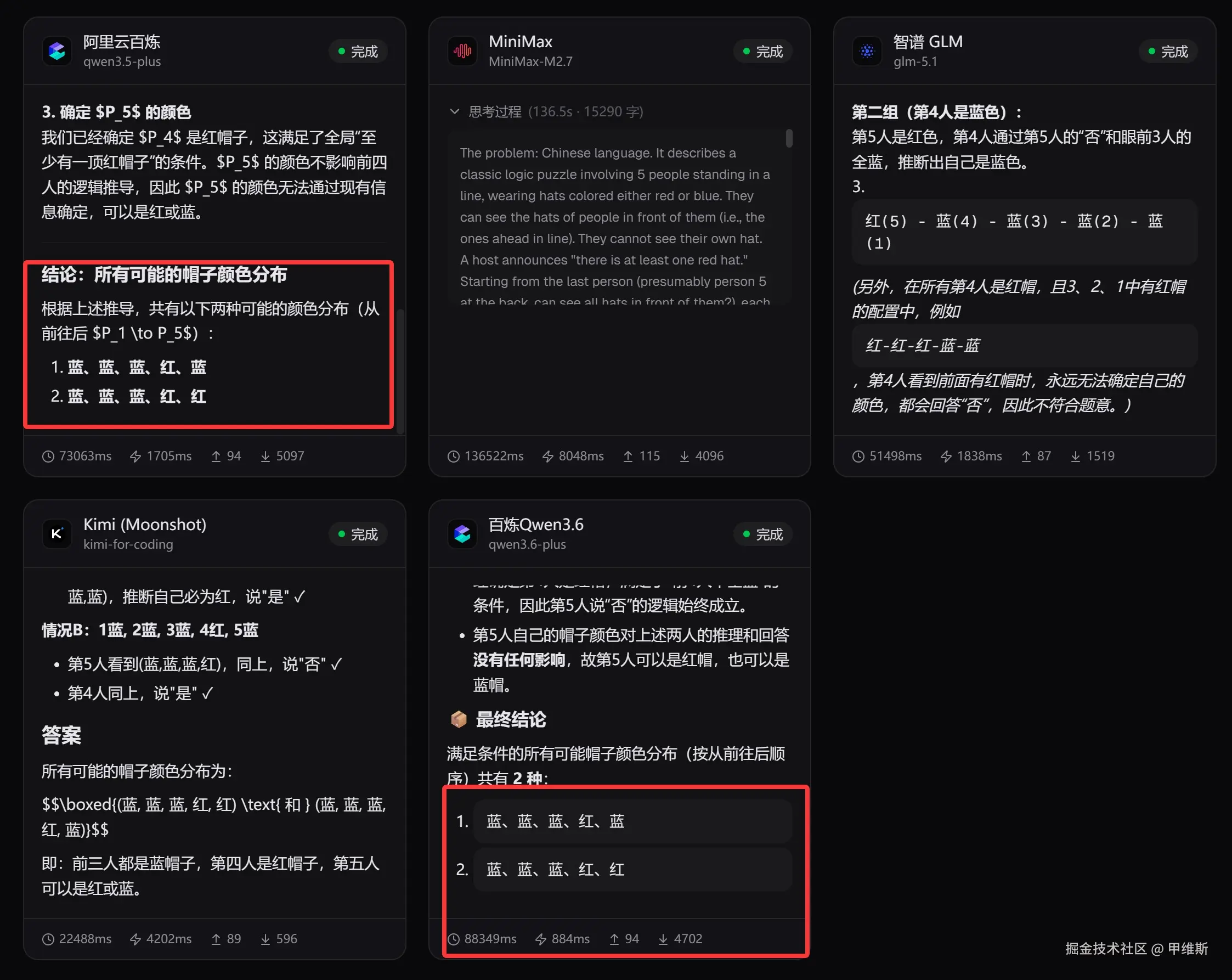1232x980 pixels.
Task: Click the clock icon showing 73063ms
Action: tap(49, 457)
